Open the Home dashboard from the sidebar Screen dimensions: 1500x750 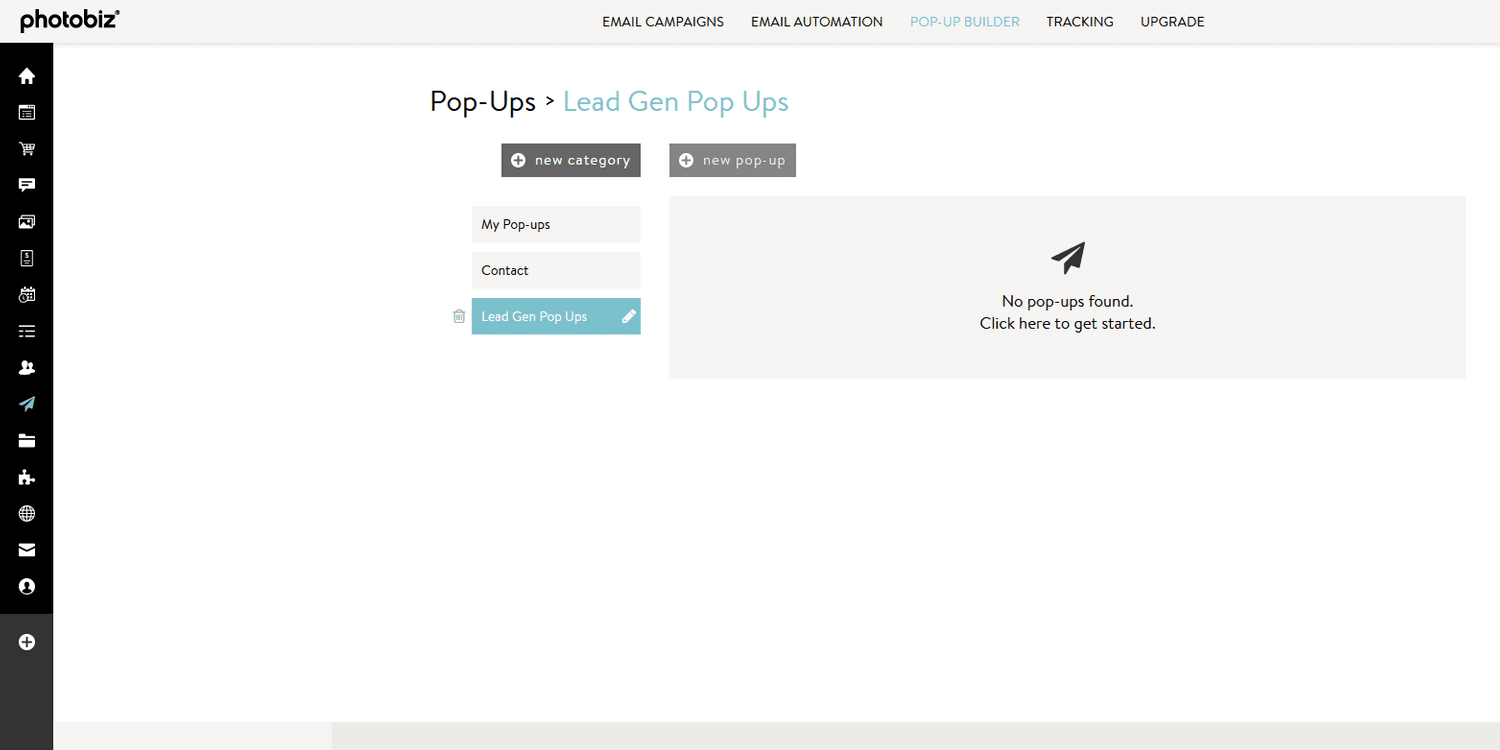click(x=27, y=75)
